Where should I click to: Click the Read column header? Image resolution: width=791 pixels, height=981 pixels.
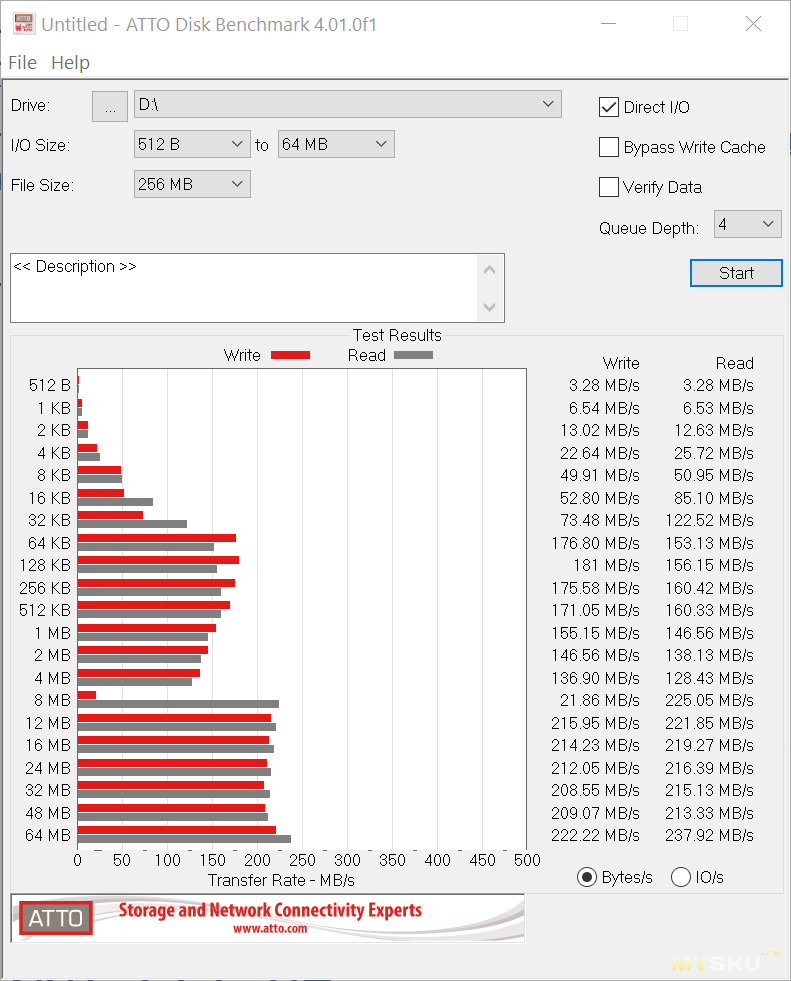(735, 363)
